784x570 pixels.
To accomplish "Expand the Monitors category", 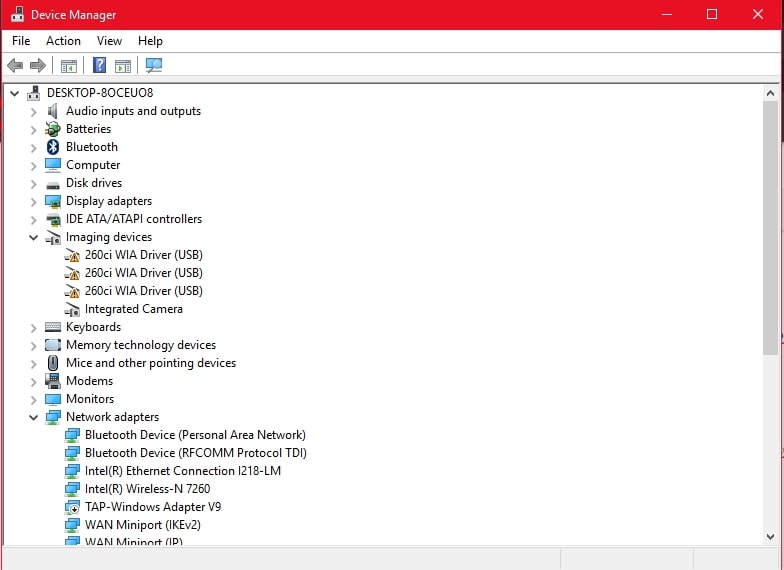I will (34, 400).
